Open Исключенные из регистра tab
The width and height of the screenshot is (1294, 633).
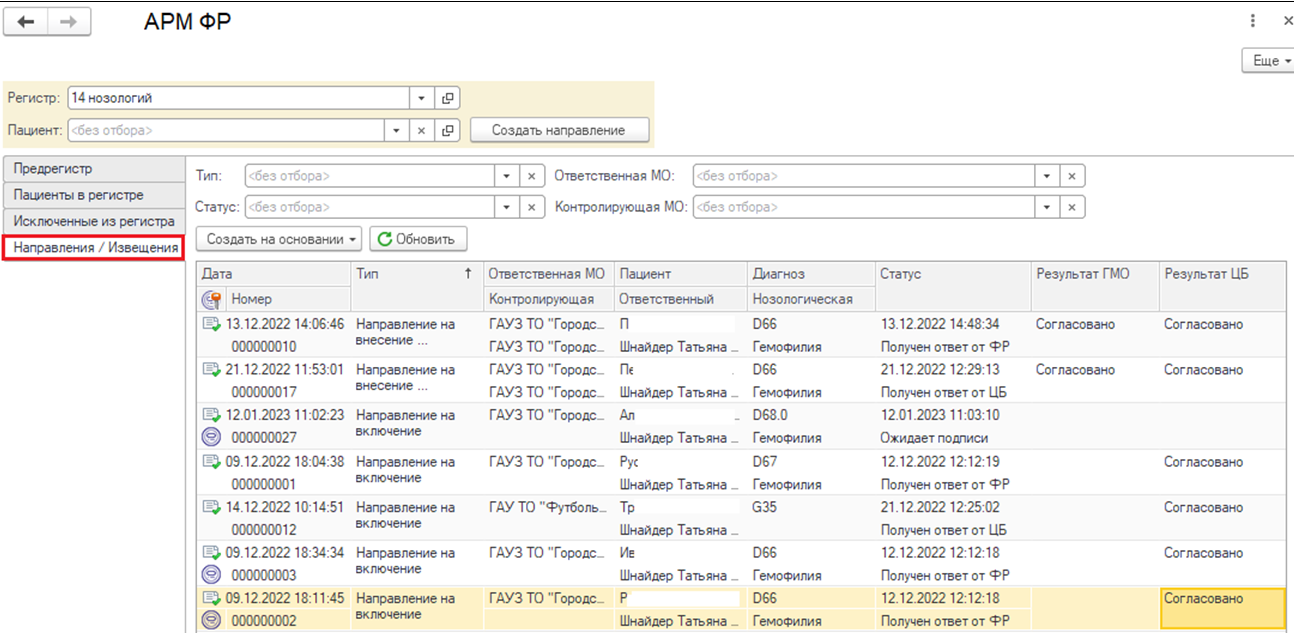[94, 221]
